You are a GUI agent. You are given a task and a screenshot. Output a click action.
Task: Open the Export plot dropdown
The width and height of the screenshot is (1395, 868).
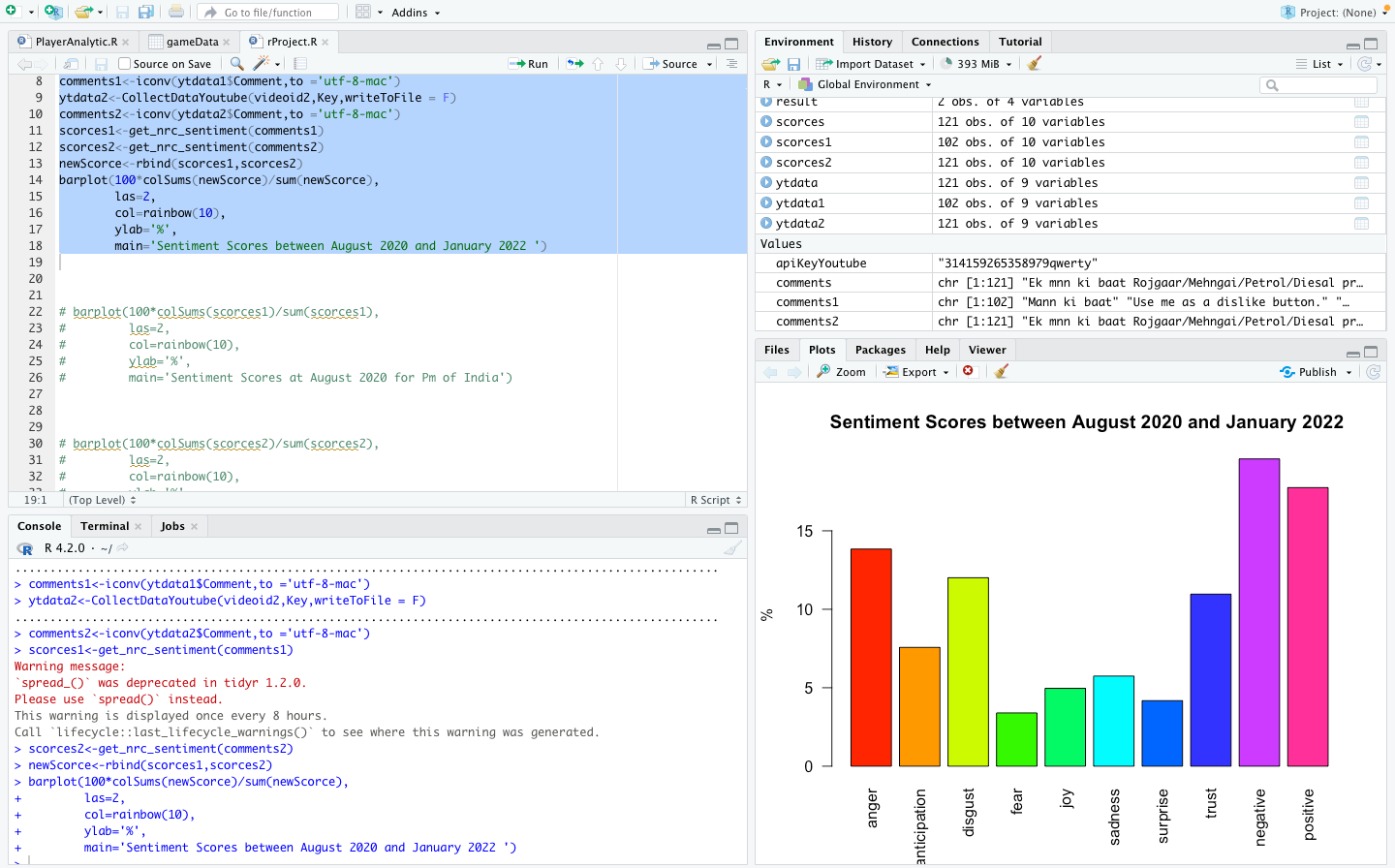pyautogui.click(x=915, y=371)
